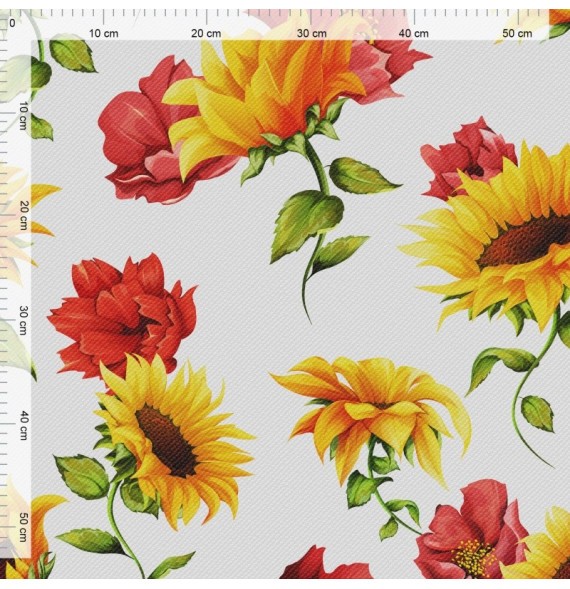570x589 pixels.
Task: Click the 50 cm label on top ruler
Action: [517, 33]
